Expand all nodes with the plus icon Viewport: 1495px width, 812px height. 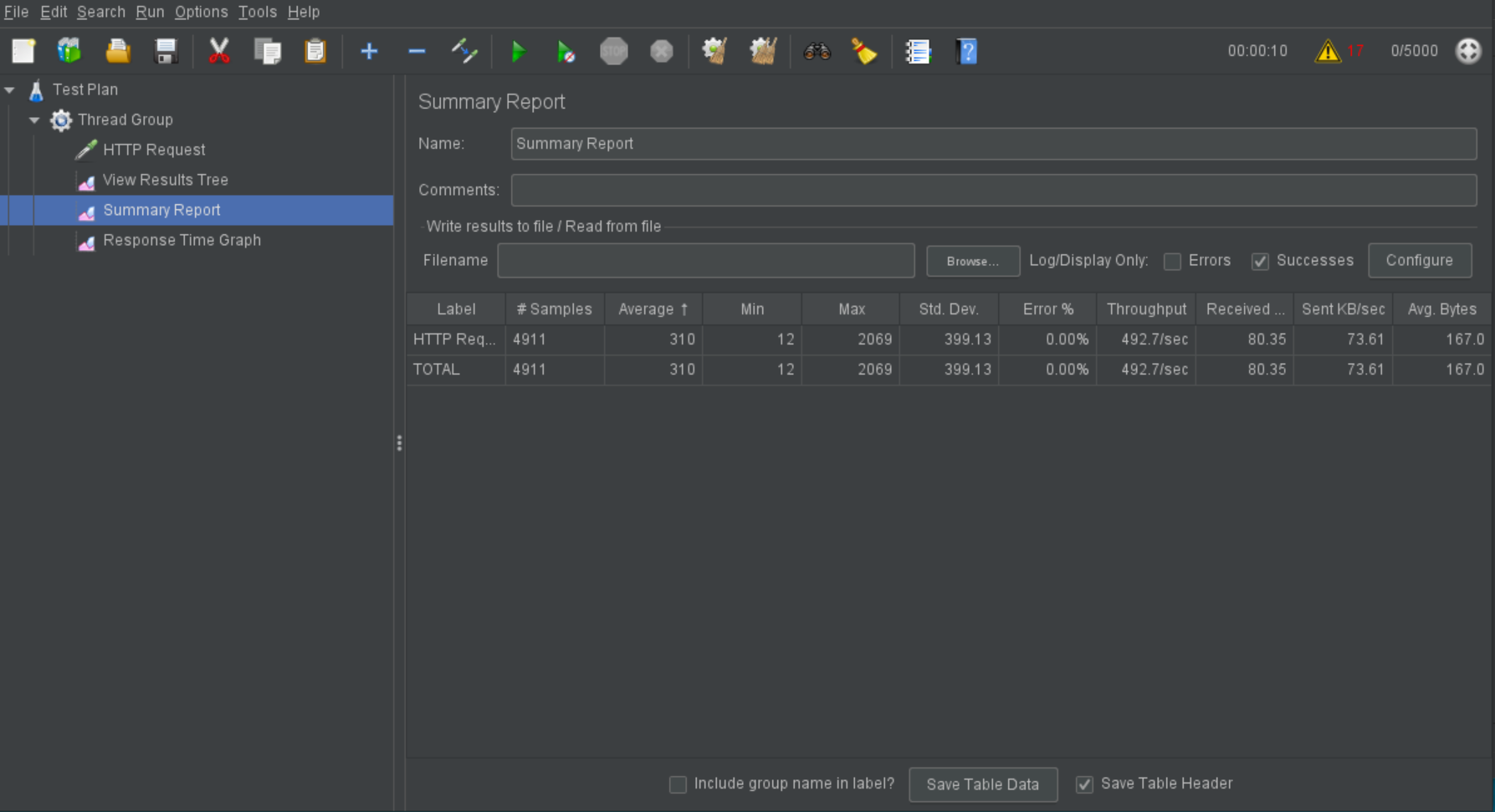(x=369, y=51)
